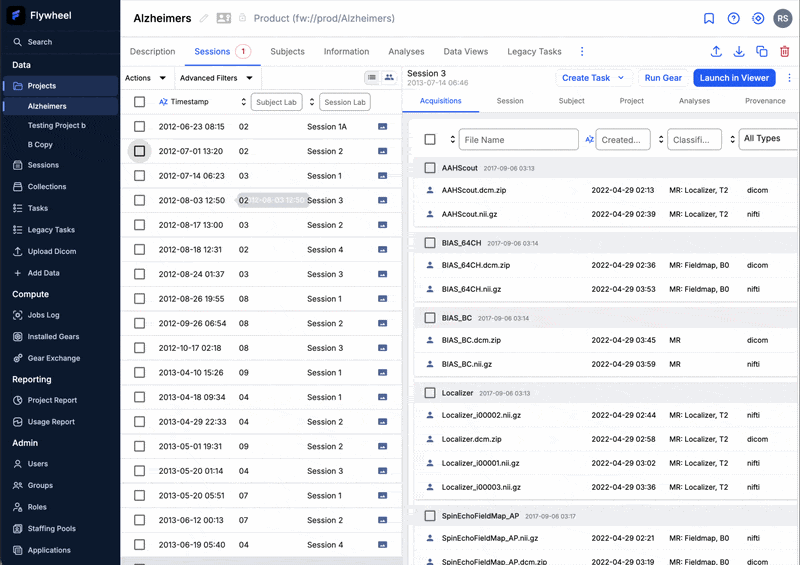The width and height of the screenshot is (800, 565).
Task: Open the Information tab
Action: (346, 52)
